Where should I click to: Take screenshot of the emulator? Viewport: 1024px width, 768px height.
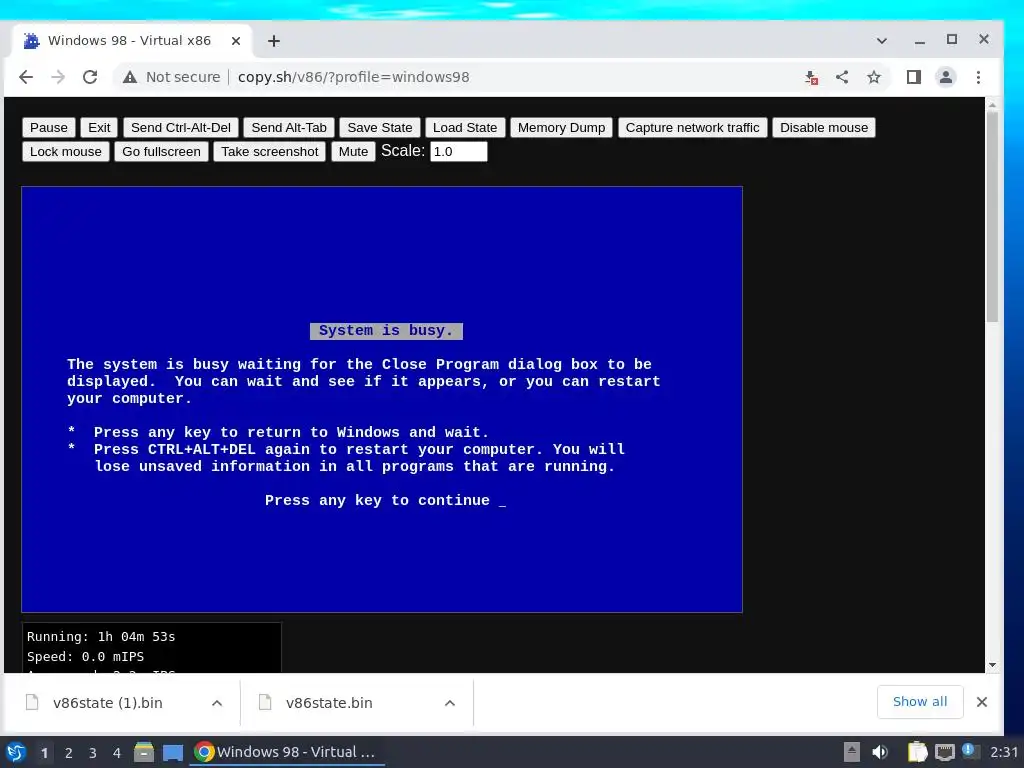click(x=270, y=152)
